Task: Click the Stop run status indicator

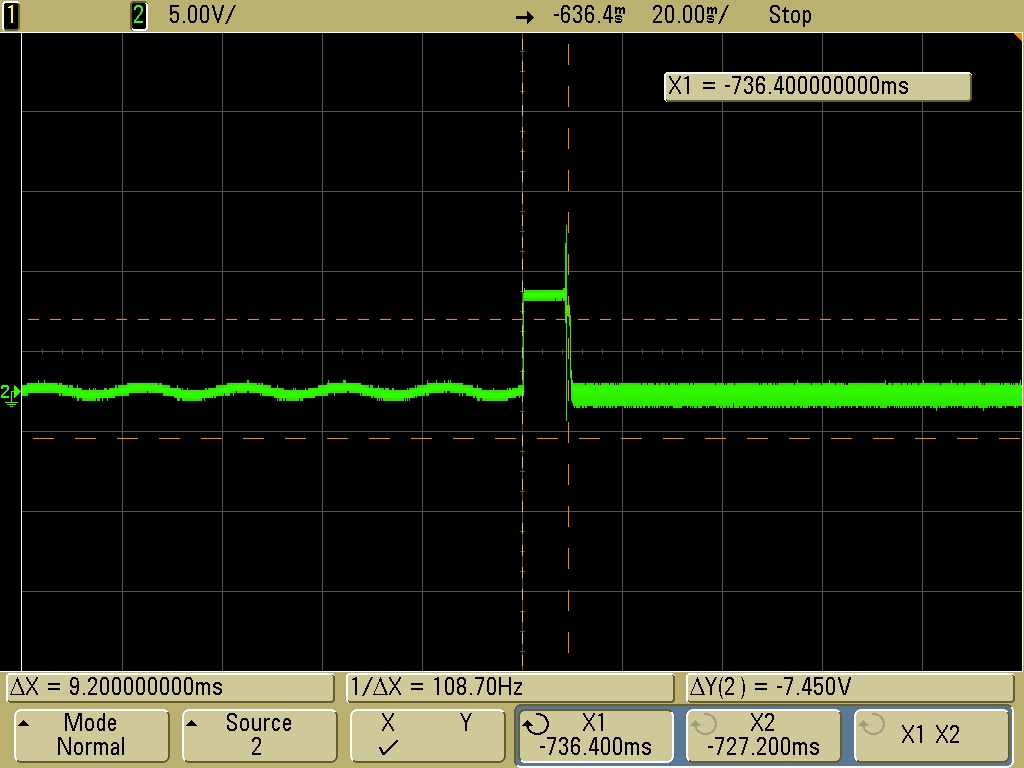Action: [790, 15]
